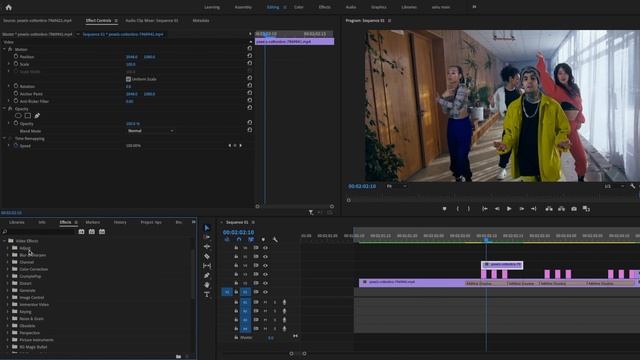This screenshot has width=640, height=360.
Task: Collapse the Opacity effect group
Action: (4, 109)
